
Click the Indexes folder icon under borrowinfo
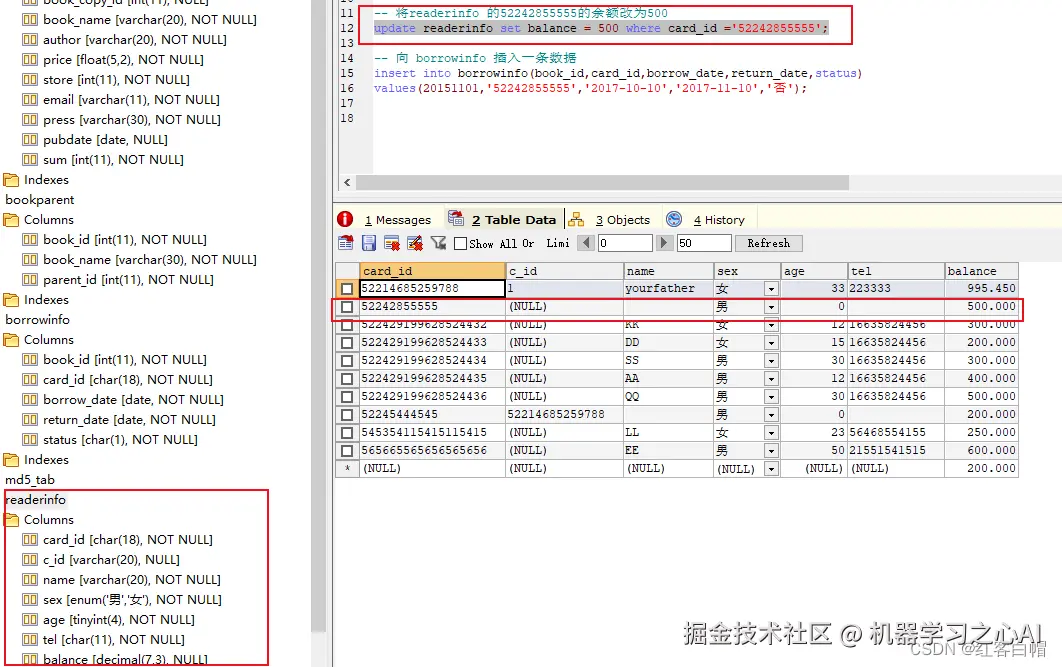tap(11, 459)
